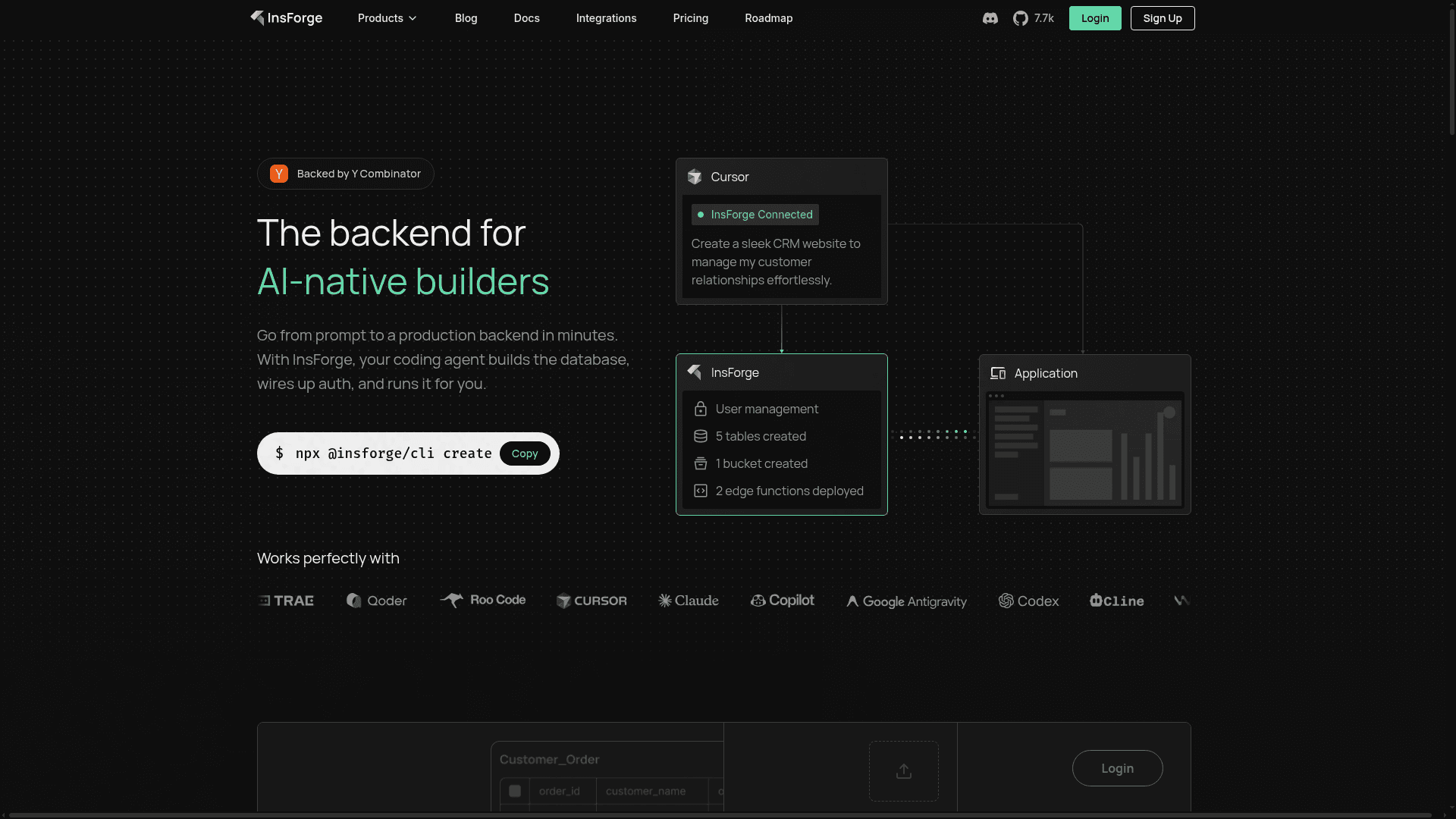This screenshot has width=1456, height=819.
Task: Click the edge functions code icon
Action: [x=701, y=491]
